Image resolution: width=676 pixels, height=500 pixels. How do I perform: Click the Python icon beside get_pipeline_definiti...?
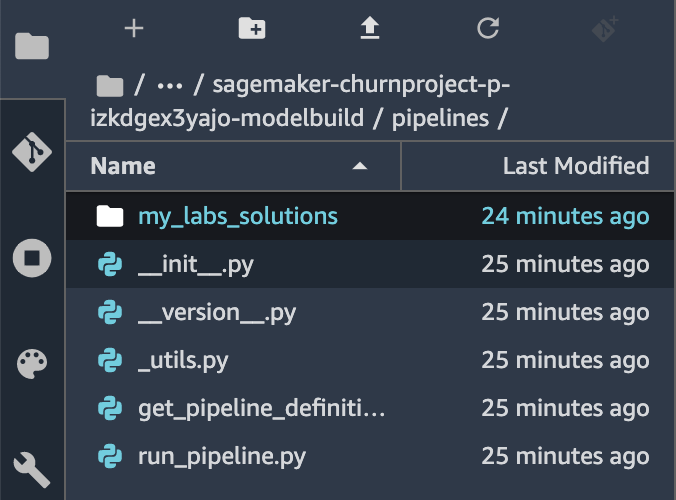[x=110, y=408]
